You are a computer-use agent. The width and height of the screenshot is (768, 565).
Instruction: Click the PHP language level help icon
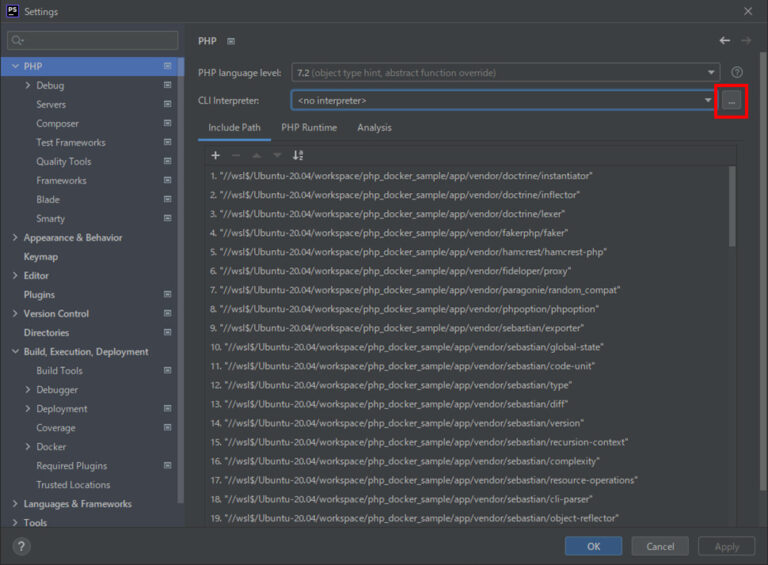[x=737, y=73]
